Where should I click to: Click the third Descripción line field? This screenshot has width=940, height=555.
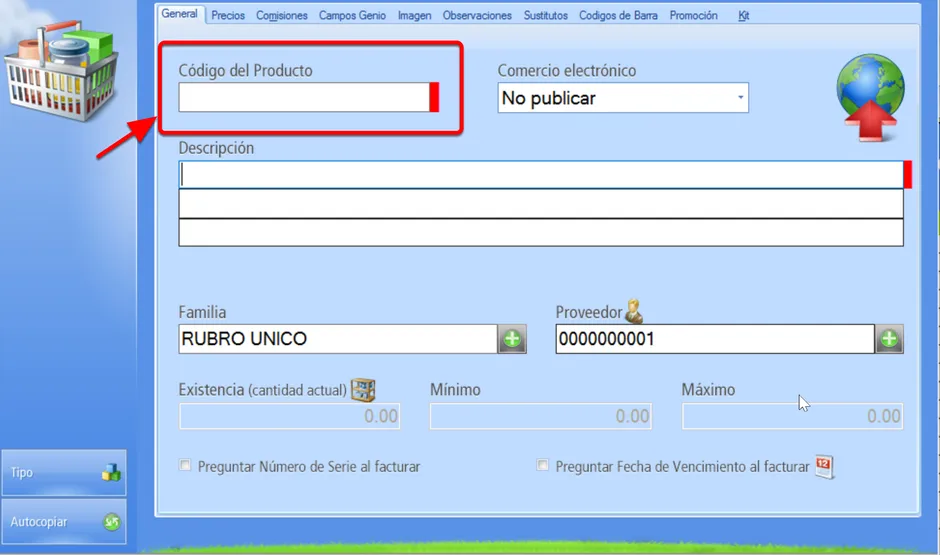point(541,233)
